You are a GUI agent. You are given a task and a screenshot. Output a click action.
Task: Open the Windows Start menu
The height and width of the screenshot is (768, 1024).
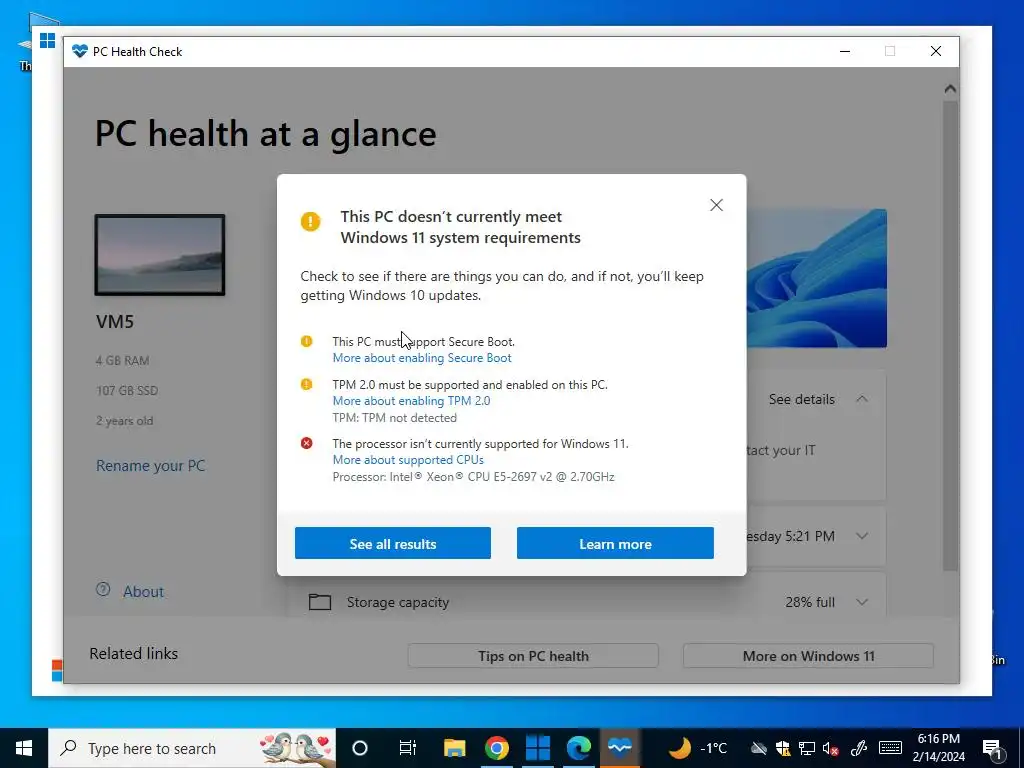(x=24, y=748)
